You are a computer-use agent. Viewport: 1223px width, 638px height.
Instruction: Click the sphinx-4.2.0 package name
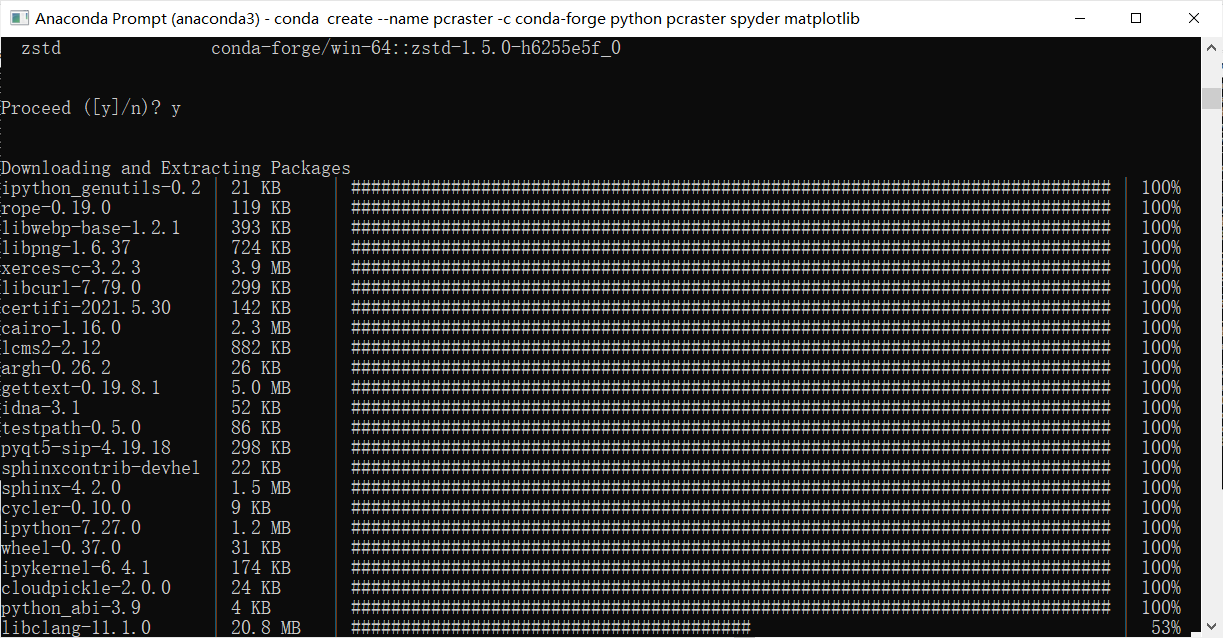(61, 488)
